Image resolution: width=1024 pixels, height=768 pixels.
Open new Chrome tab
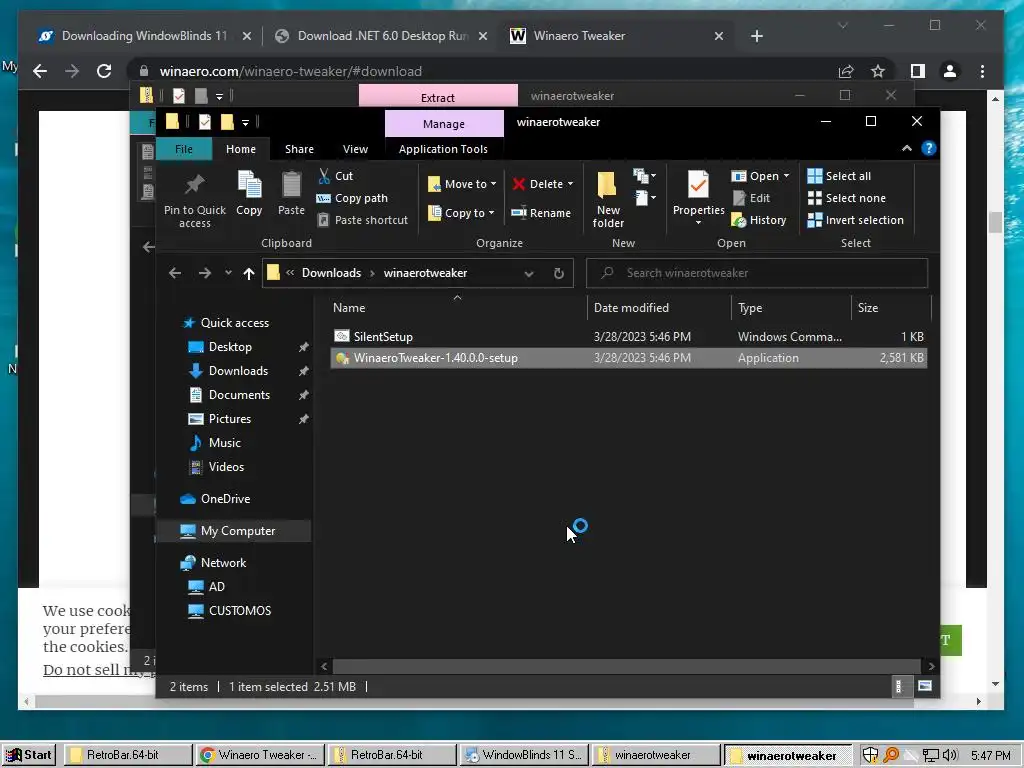point(757,36)
